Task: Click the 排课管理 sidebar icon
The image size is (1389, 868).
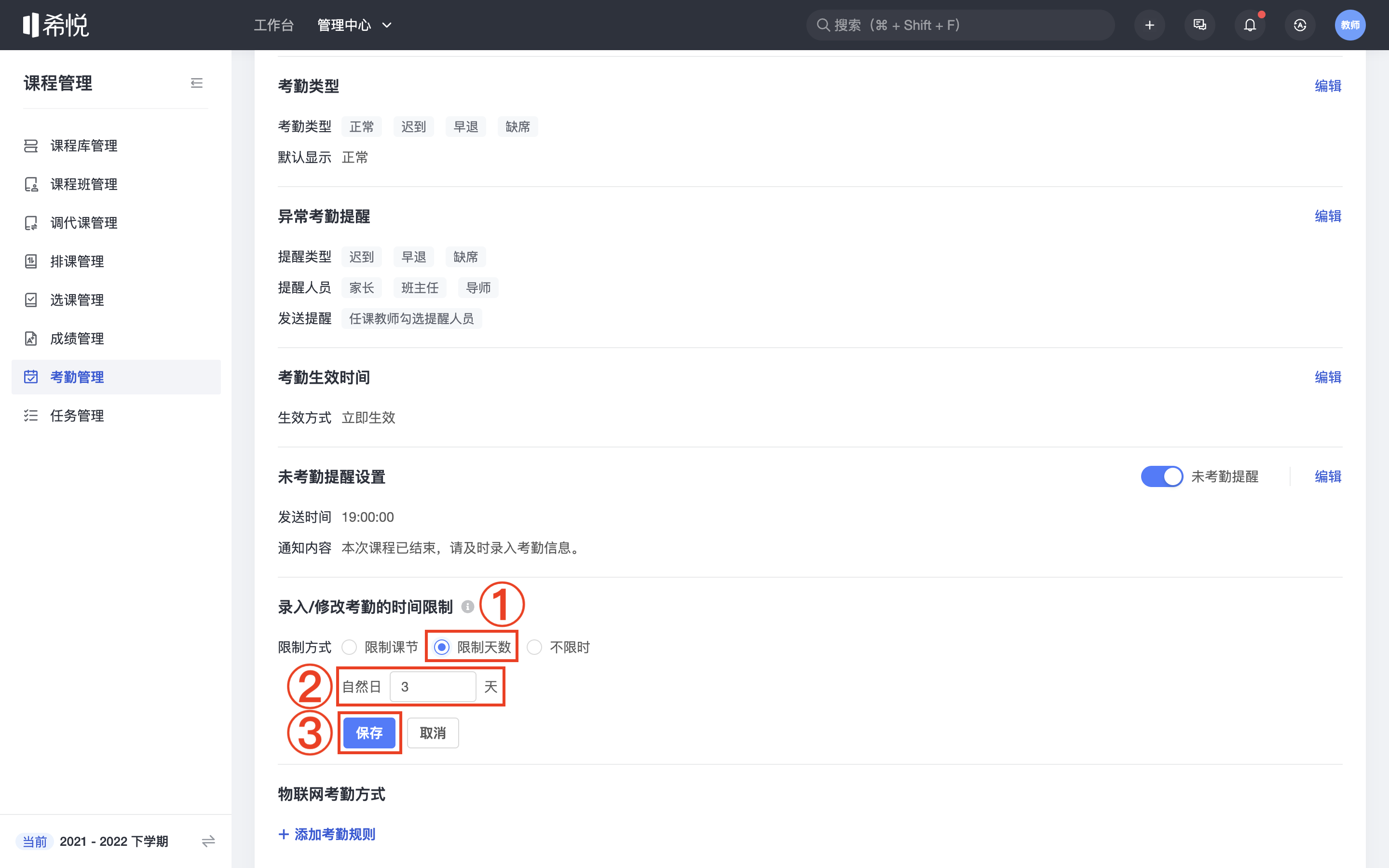Action: click(x=31, y=261)
